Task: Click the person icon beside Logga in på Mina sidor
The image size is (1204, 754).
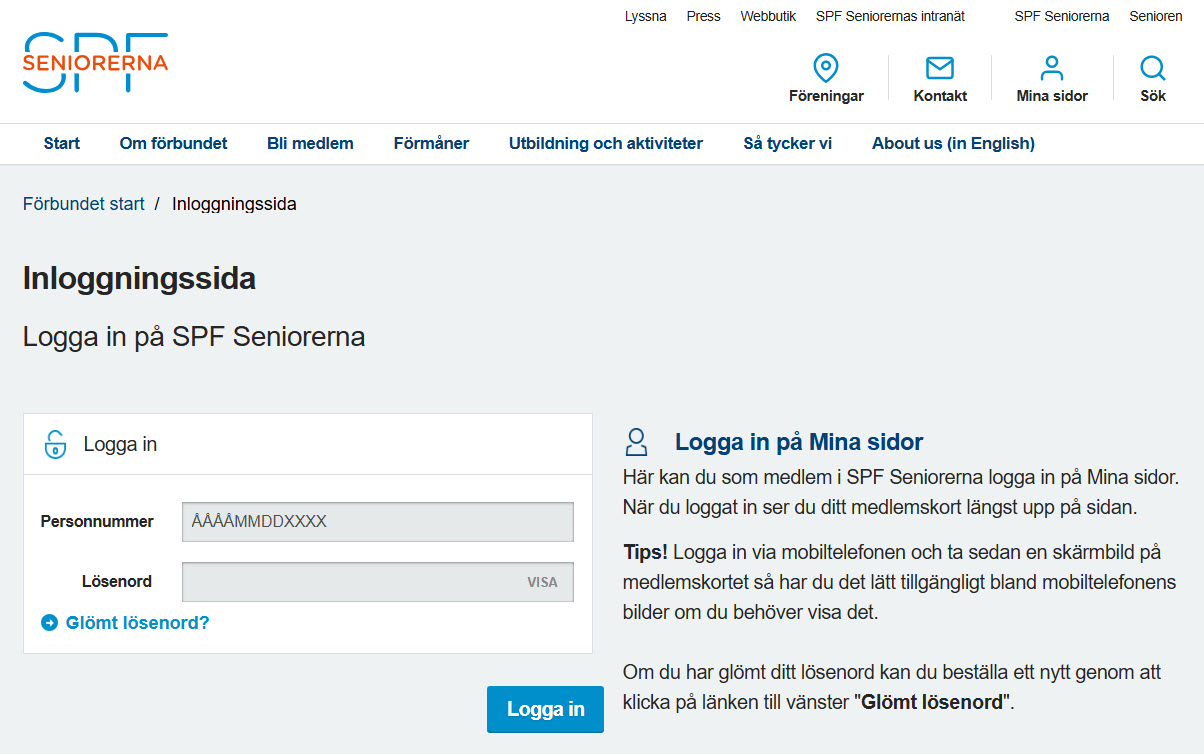Action: tap(636, 442)
